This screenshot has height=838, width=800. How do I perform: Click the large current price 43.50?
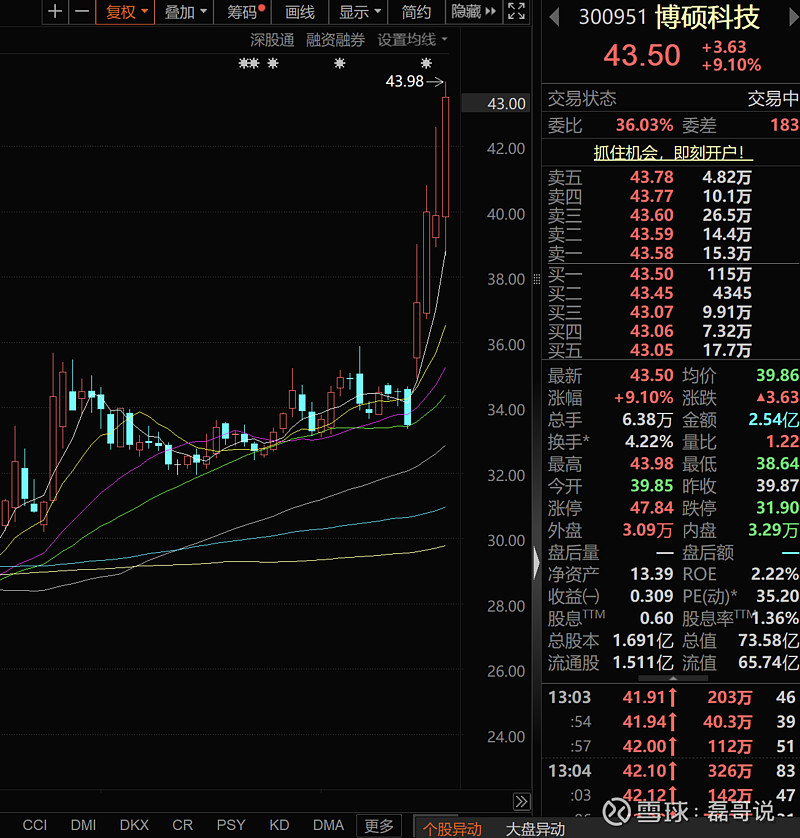[x=642, y=55]
